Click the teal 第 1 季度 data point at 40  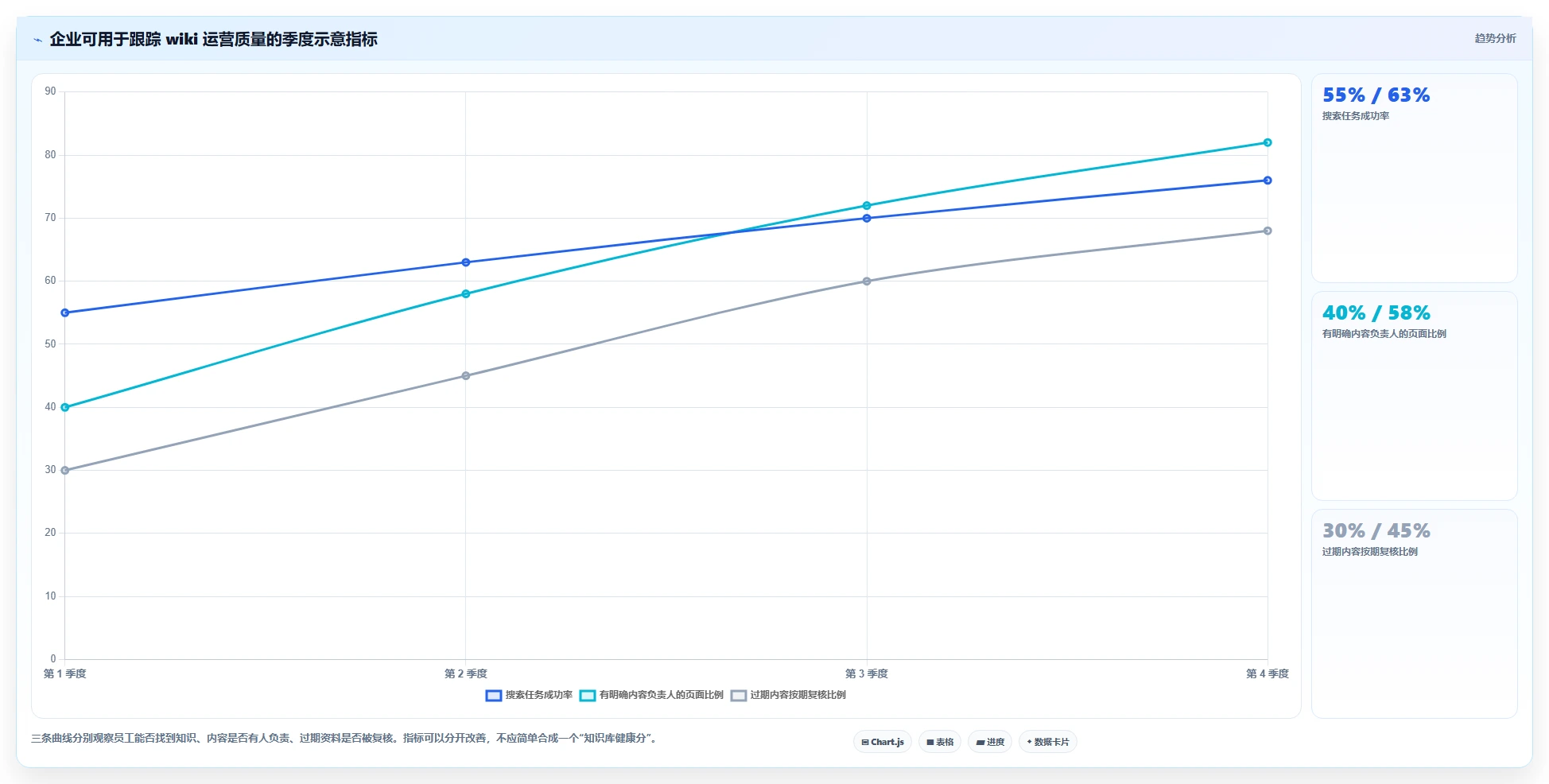coord(65,407)
